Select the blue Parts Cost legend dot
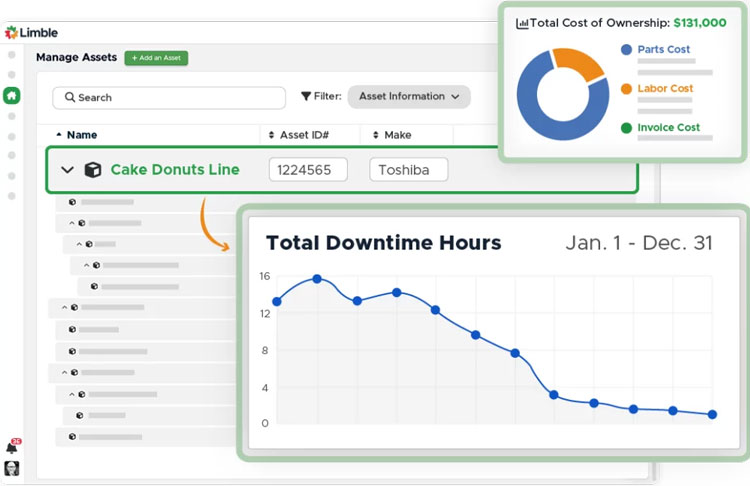 click(x=626, y=49)
